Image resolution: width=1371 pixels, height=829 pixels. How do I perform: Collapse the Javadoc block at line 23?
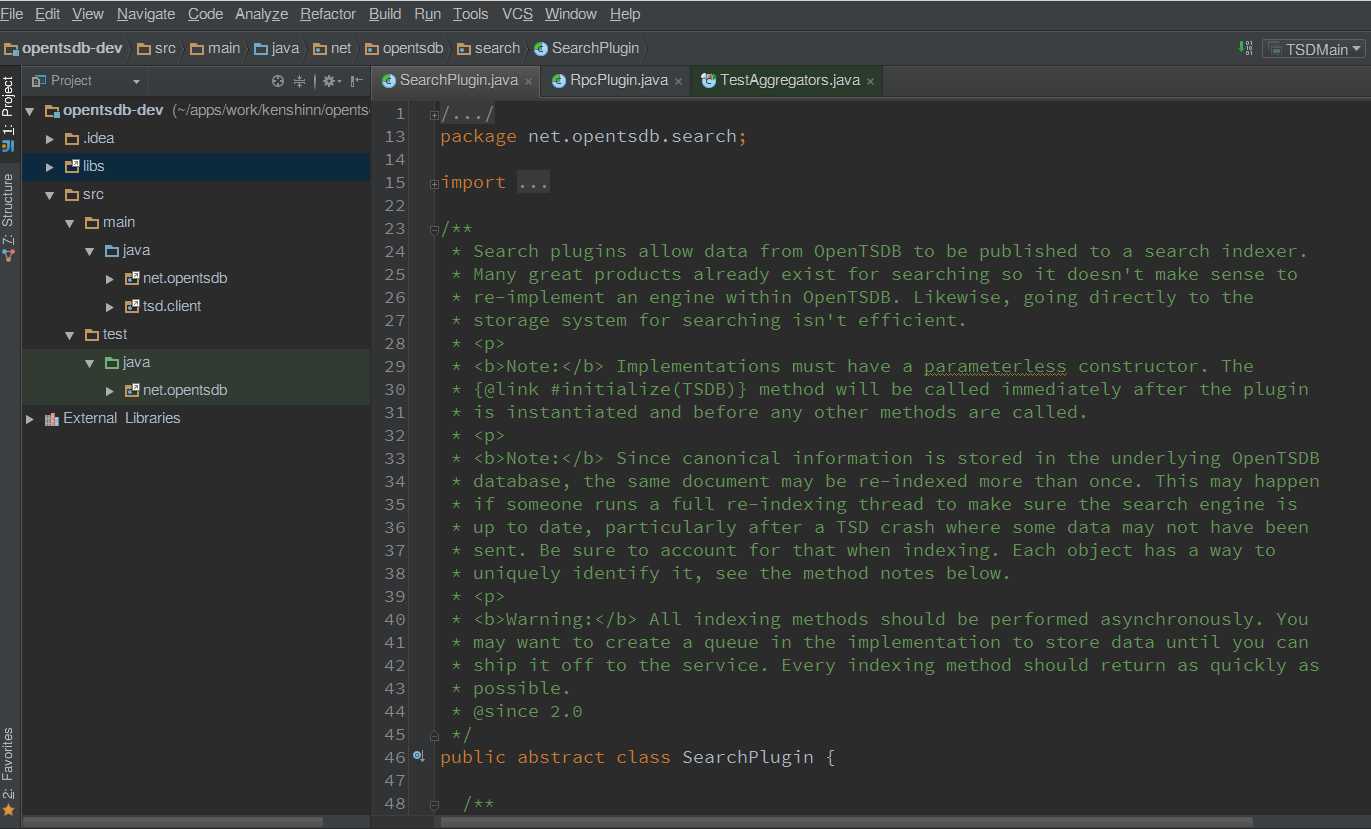click(434, 230)
